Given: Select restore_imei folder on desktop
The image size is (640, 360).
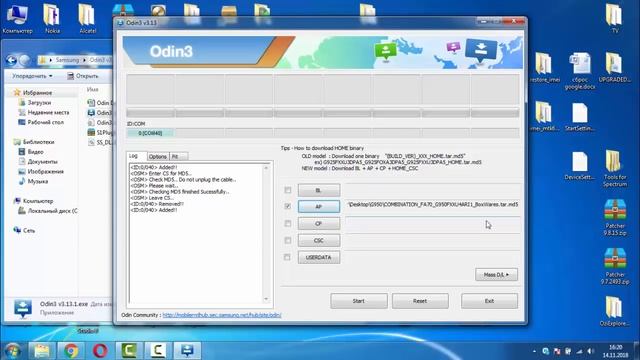Looking at the screenshot, I should point(544,68).
